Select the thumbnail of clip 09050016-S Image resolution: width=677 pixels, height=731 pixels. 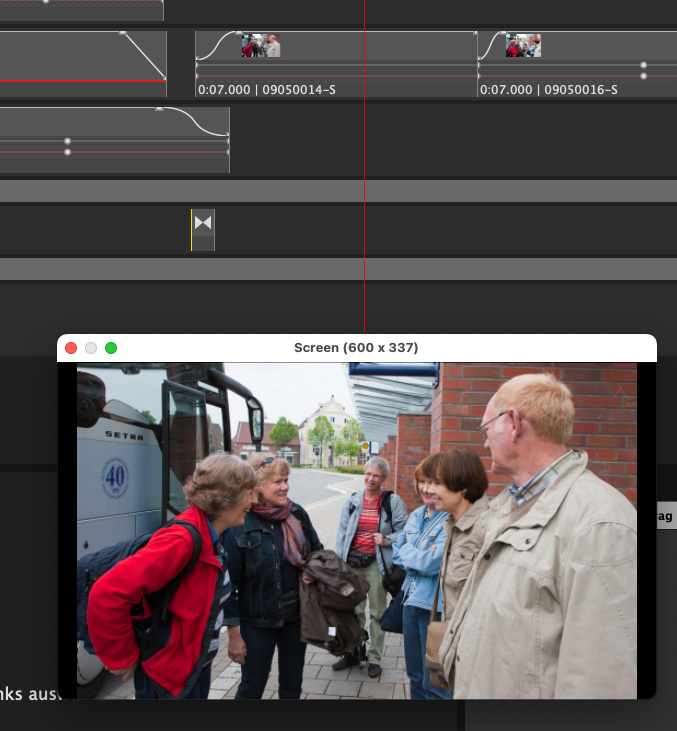(x=523, y=45)
